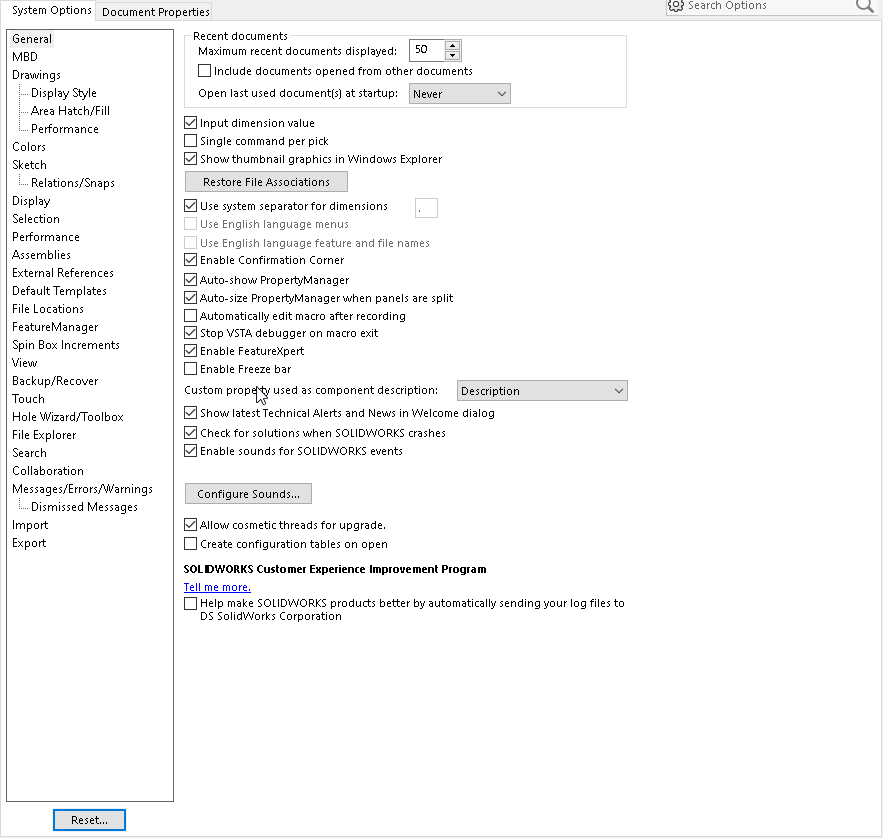
Task: Select MBD in options tree
Action: [25, 57]
